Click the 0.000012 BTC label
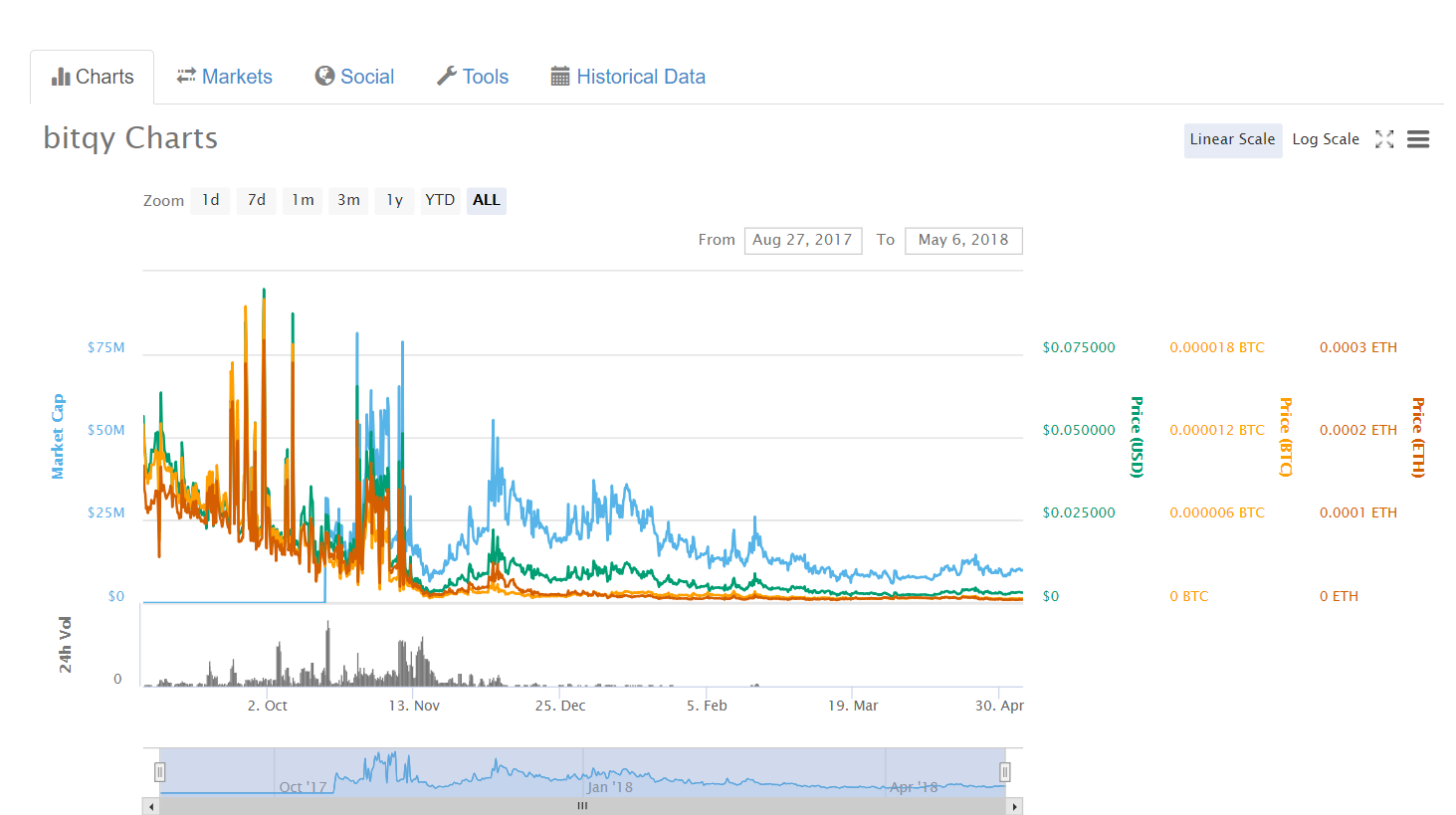The width and height of the screenshot is (1456, 815). click(1217, 430)
